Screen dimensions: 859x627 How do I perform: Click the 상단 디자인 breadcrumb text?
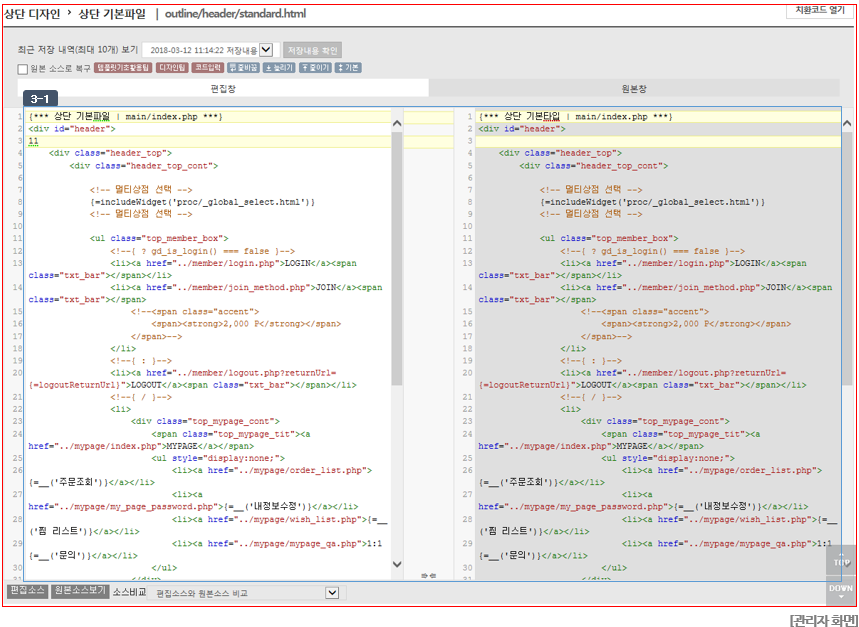pos(32,14)
